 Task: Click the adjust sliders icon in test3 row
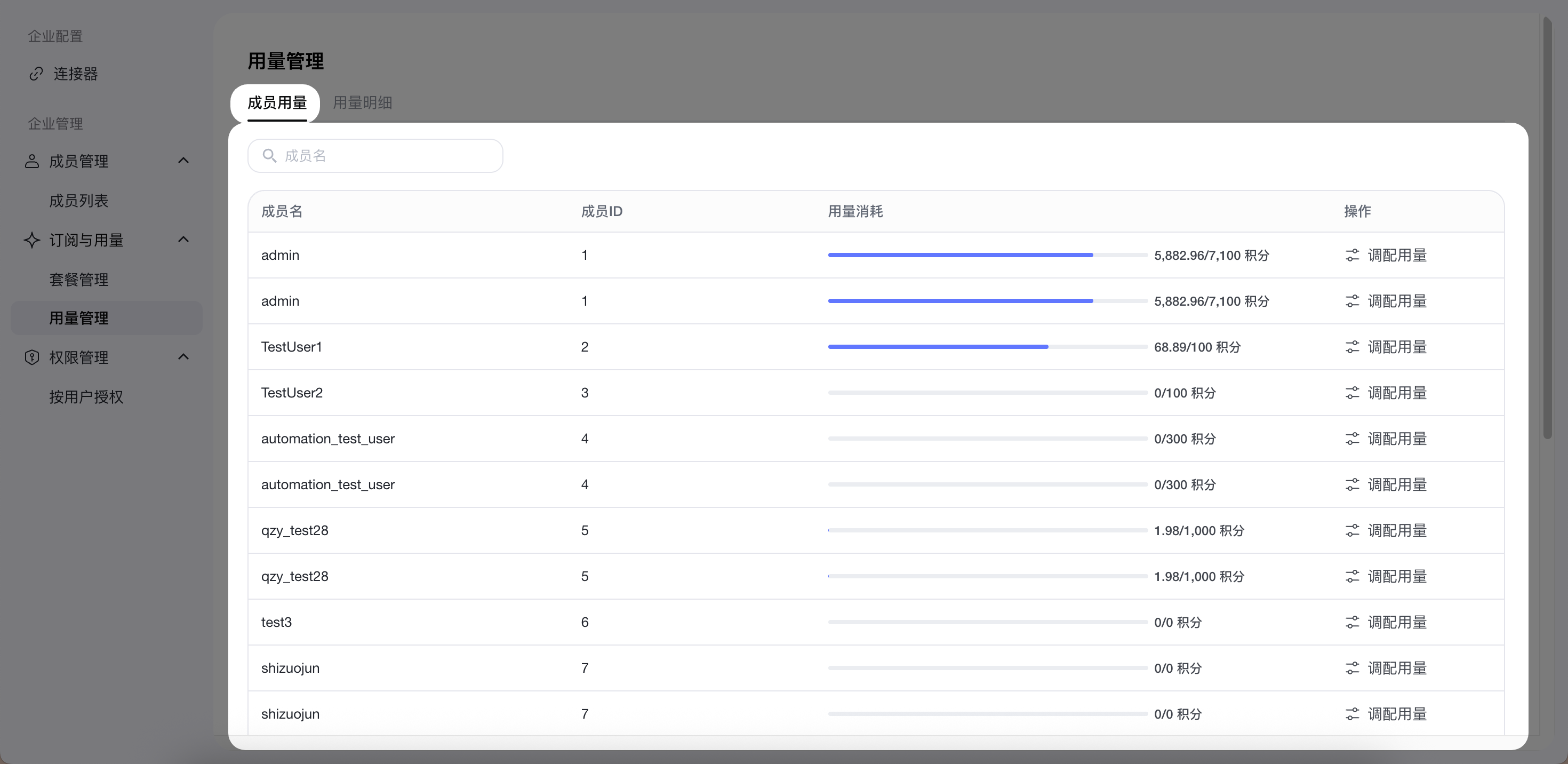(1352, 622)
